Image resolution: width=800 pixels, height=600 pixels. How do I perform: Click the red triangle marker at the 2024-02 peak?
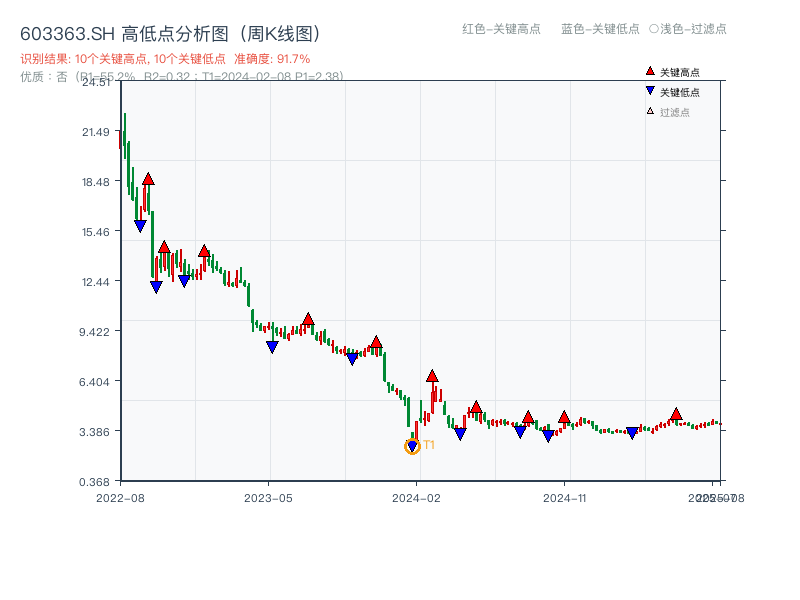[x=432, y=376]
